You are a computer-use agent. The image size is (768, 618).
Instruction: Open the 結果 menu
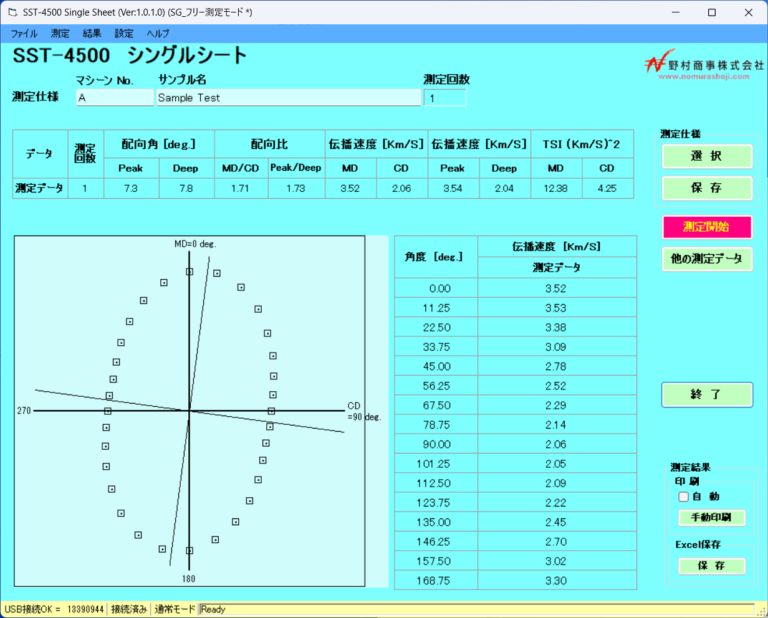click(x=92, y=34)
